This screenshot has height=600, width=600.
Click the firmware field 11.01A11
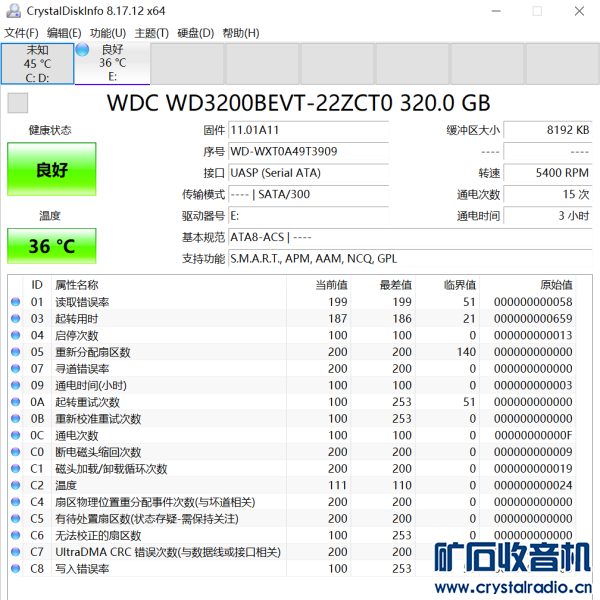[308, 130]
